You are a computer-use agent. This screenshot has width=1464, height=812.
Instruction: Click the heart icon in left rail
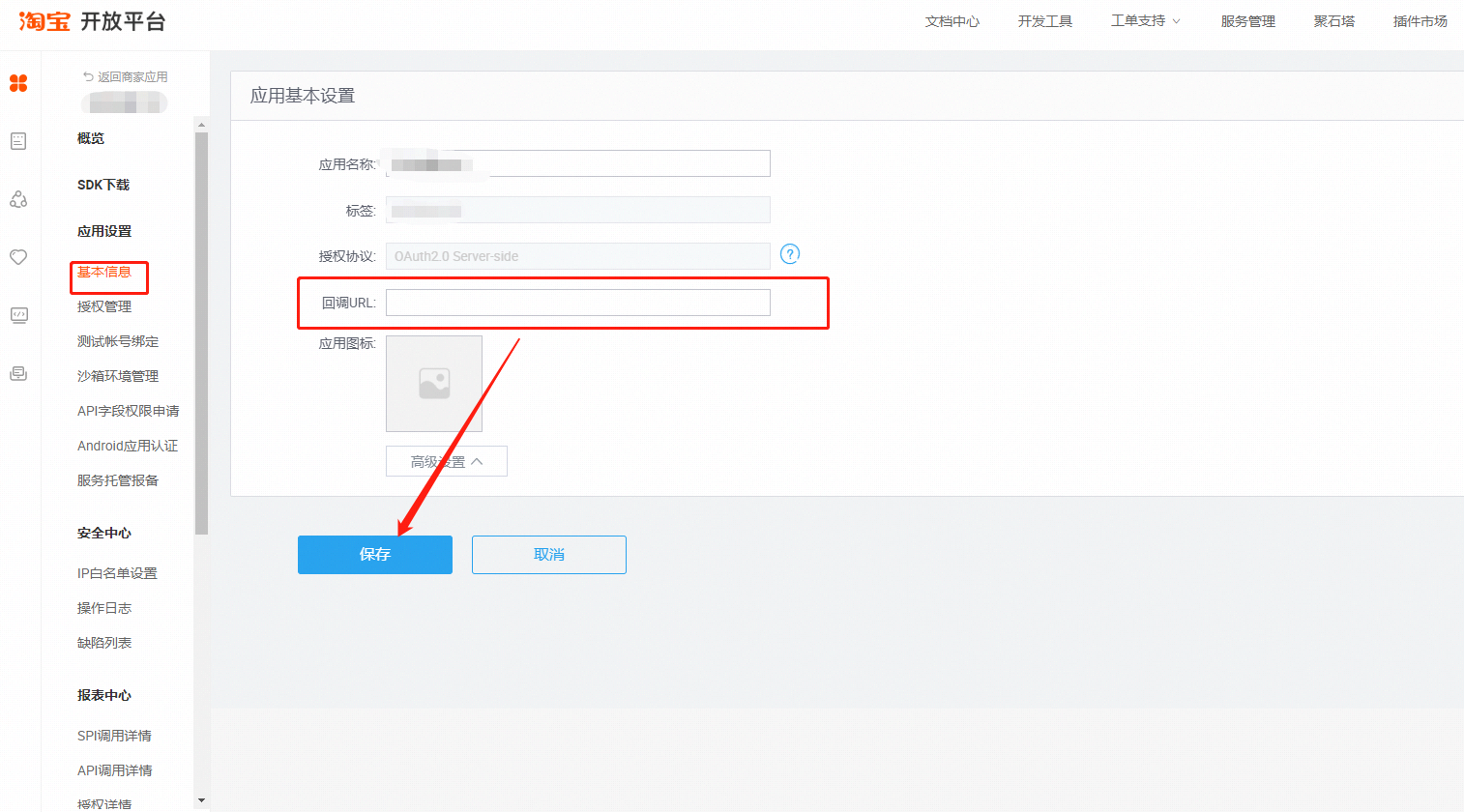click(18, 257)
